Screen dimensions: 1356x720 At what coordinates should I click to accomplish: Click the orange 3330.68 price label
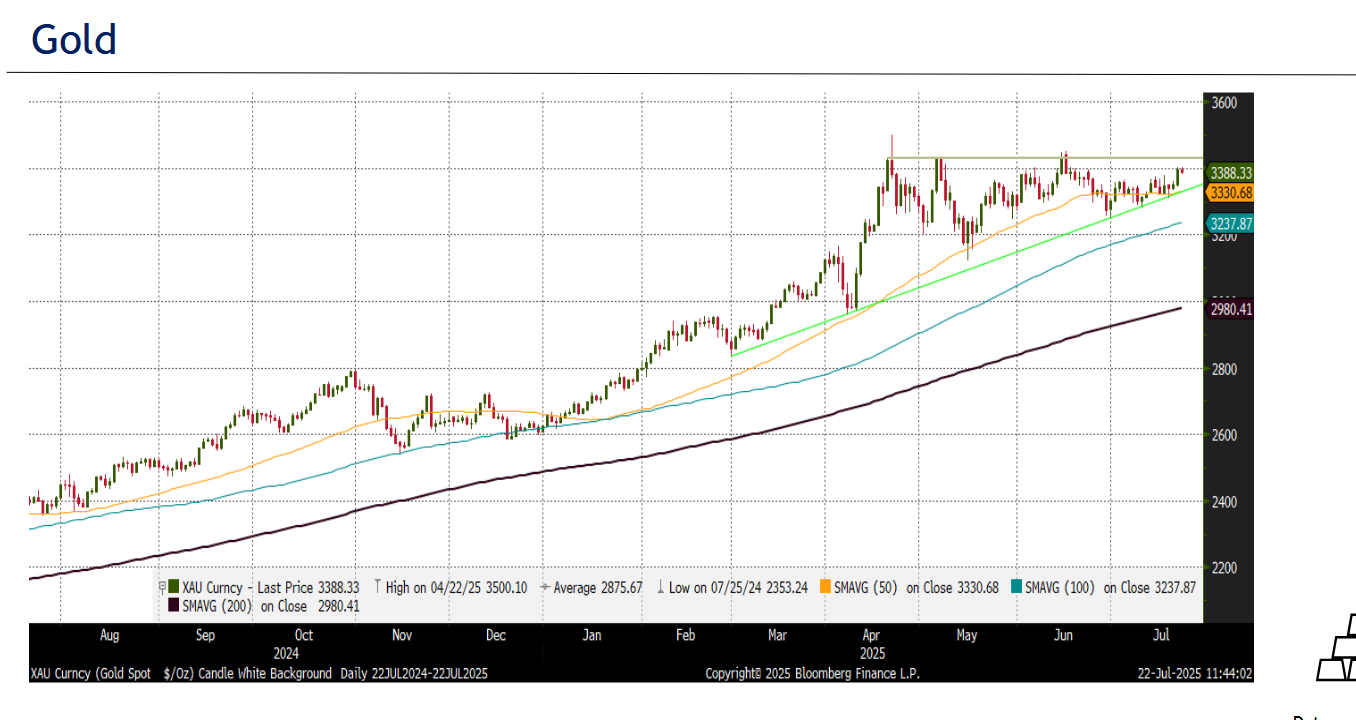coord(1230,192)
